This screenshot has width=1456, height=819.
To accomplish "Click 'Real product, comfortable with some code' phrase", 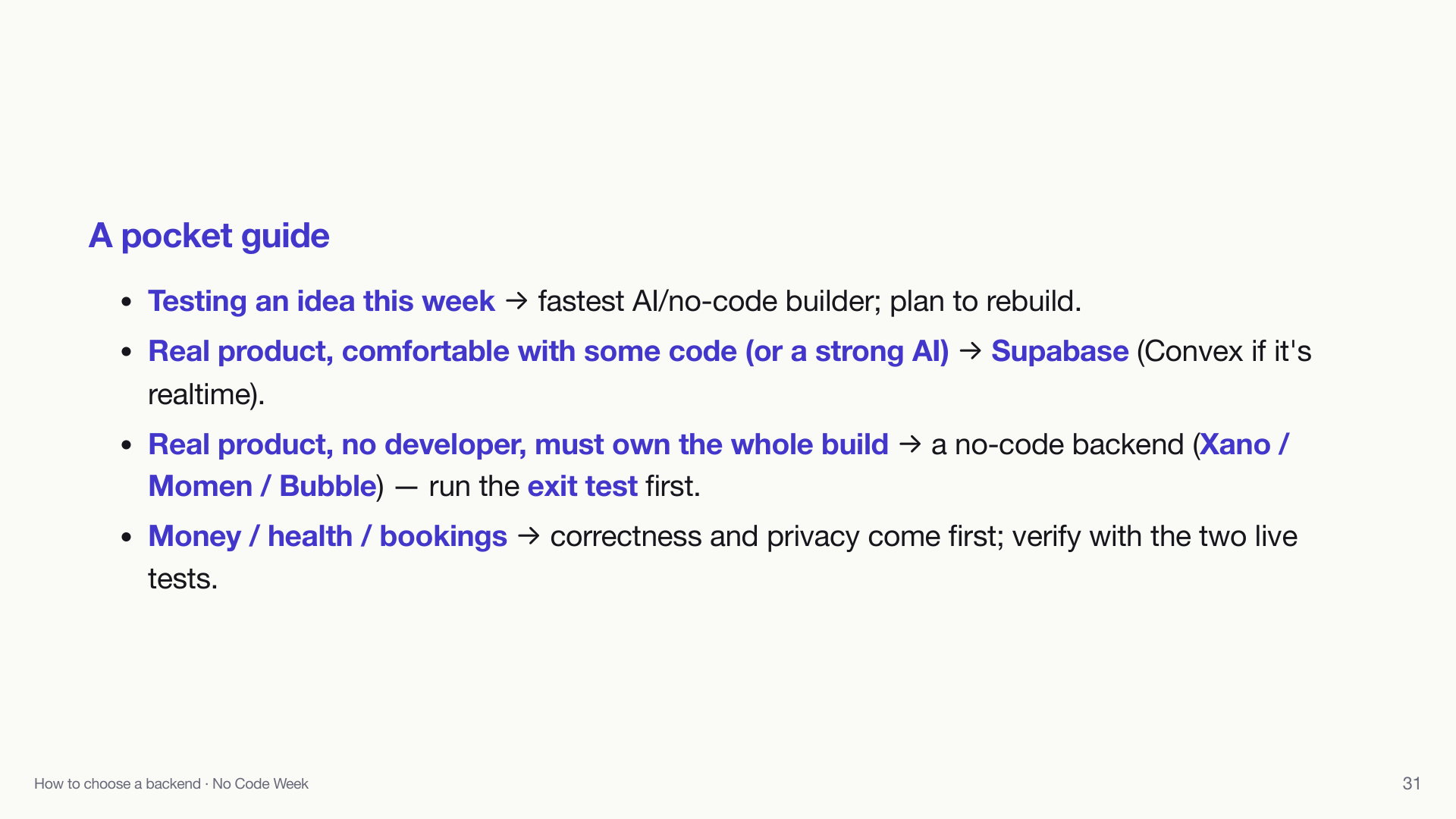I will coord(442,351).
